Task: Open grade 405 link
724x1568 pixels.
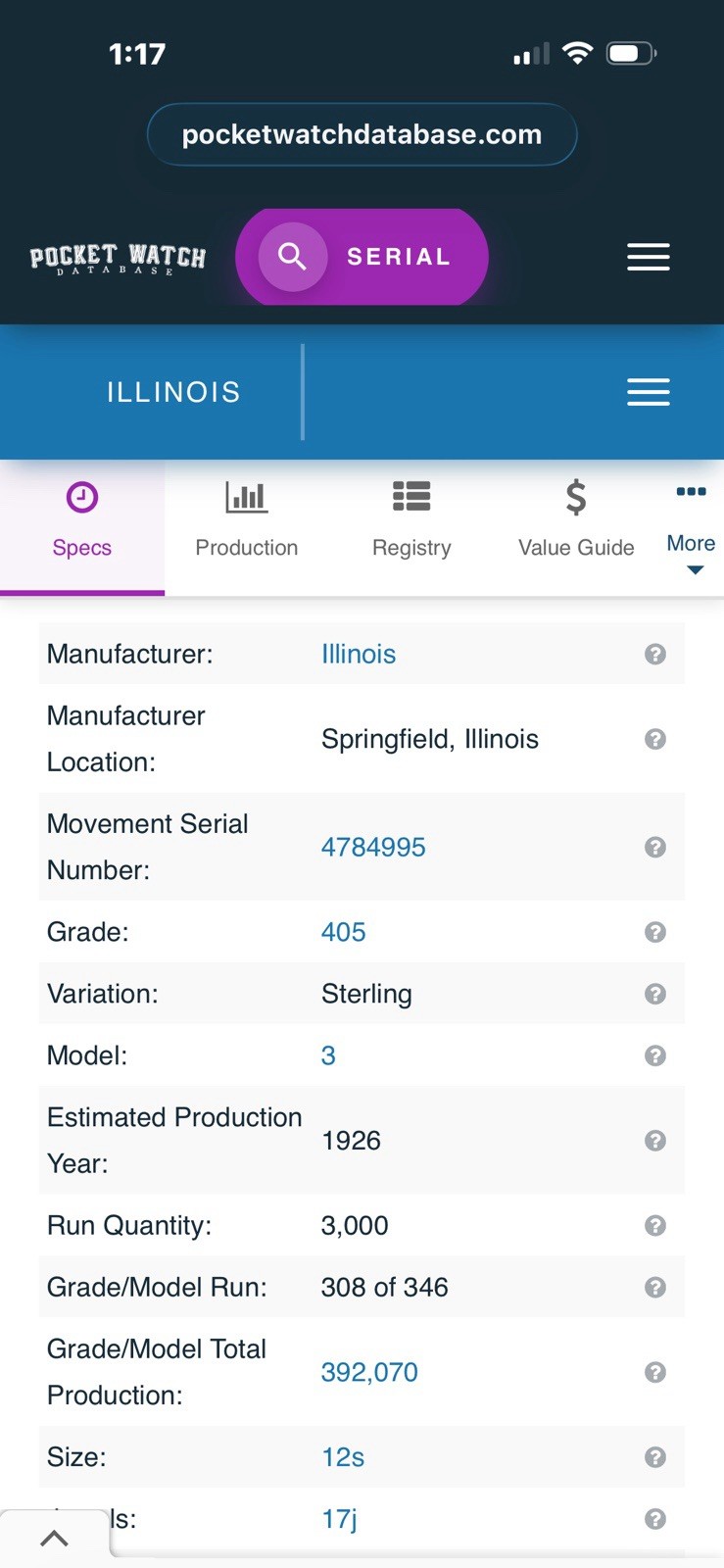Action: click(343, 932)
